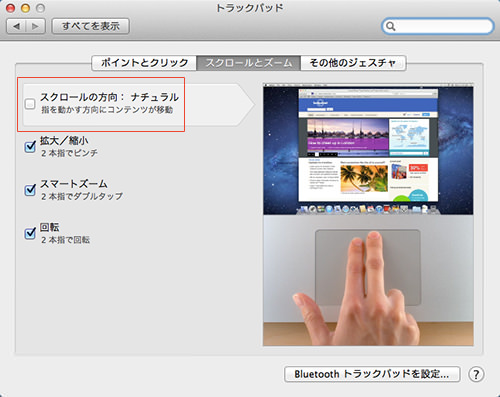Image resolution: width=500 pixels, height=397 pixels.
Task: Click inside the search field
Action: [x=437, y=26]
